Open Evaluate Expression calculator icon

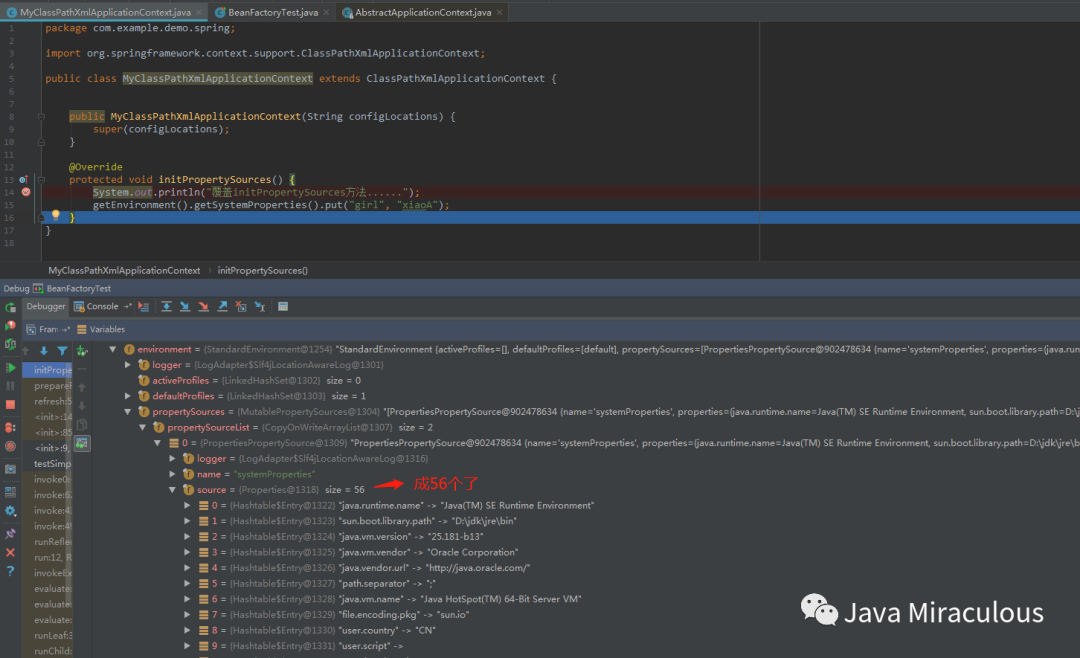[283, 307]
